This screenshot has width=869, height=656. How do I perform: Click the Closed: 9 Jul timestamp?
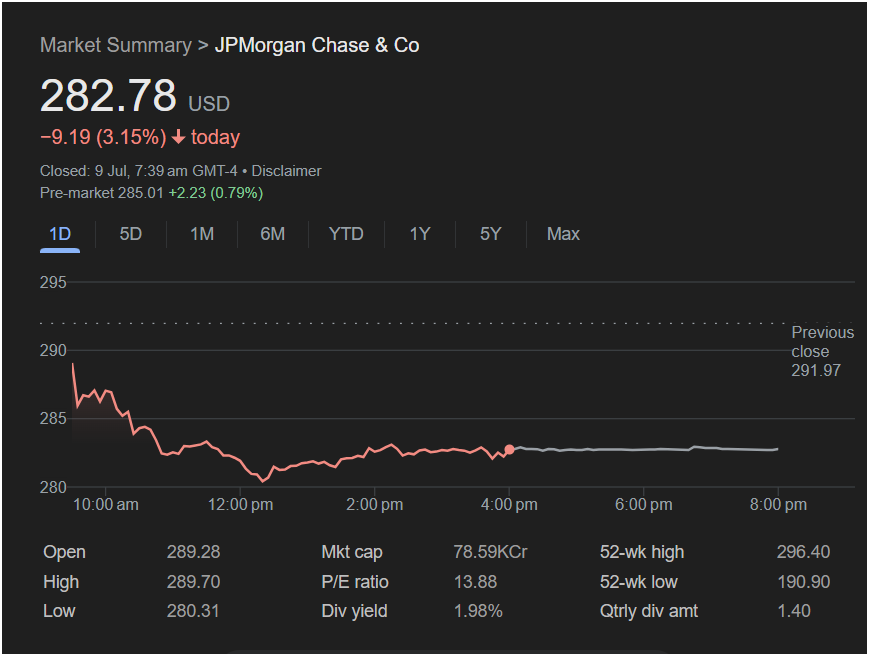tap(139, 171)
